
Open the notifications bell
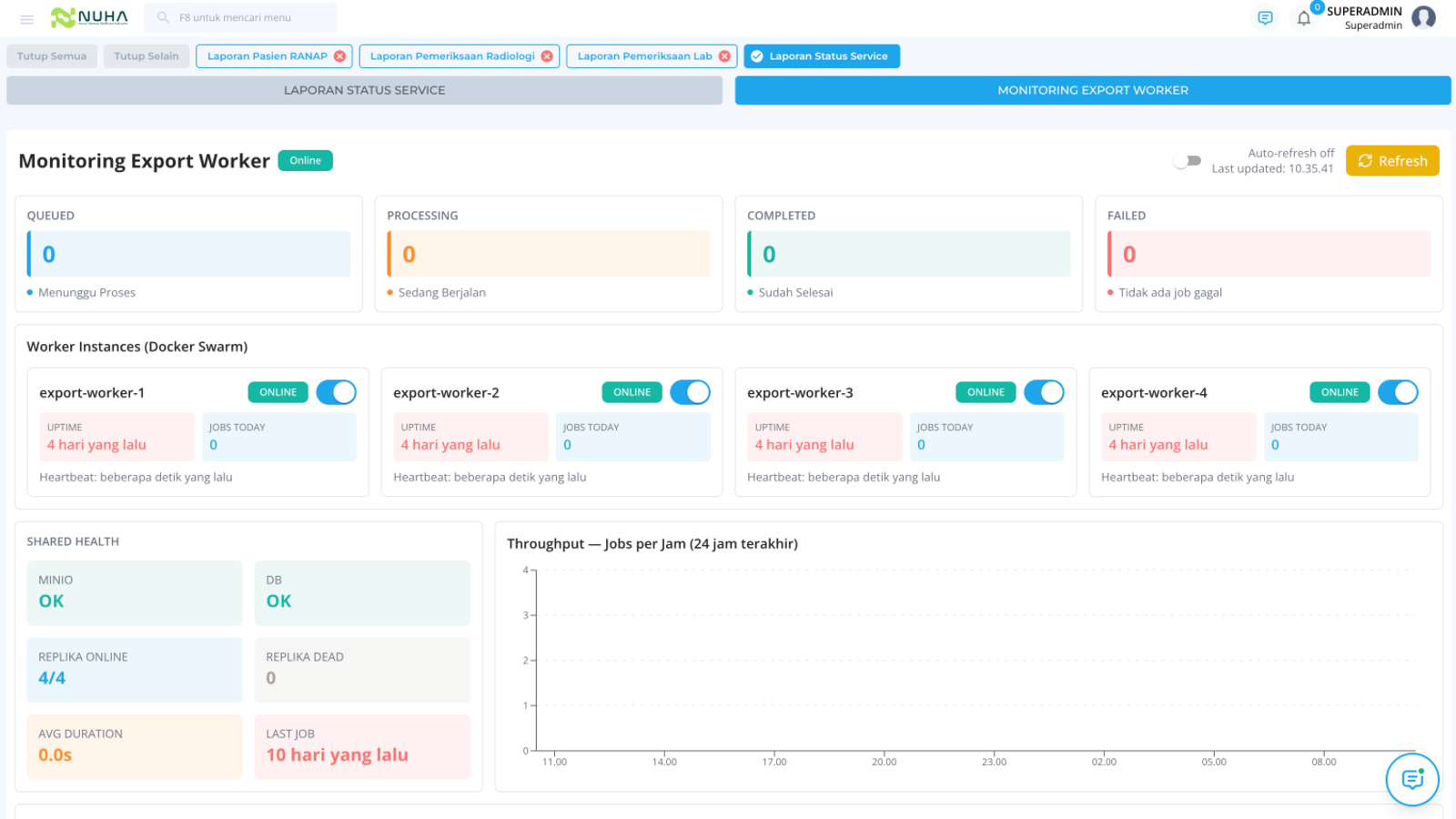pyautogui.click(x=1304, y=18)
